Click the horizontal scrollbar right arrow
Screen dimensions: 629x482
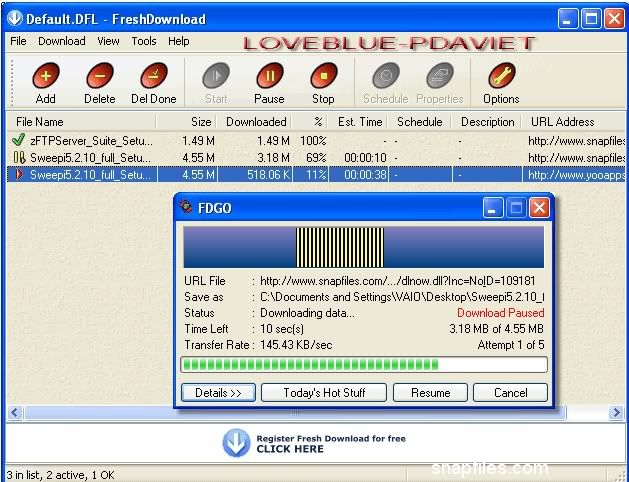616,412
